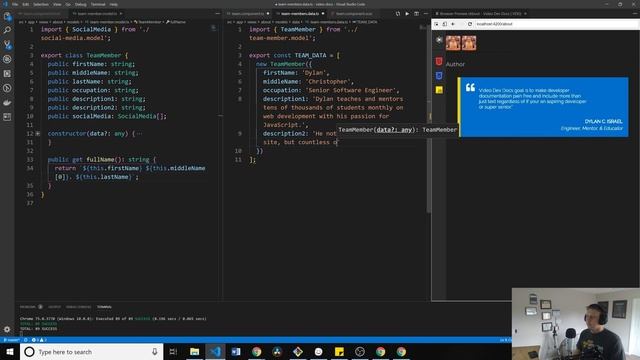Click the split editor icon in the toolbar
The height and width of the screenshot is (360, 640).
coord(416,13)
